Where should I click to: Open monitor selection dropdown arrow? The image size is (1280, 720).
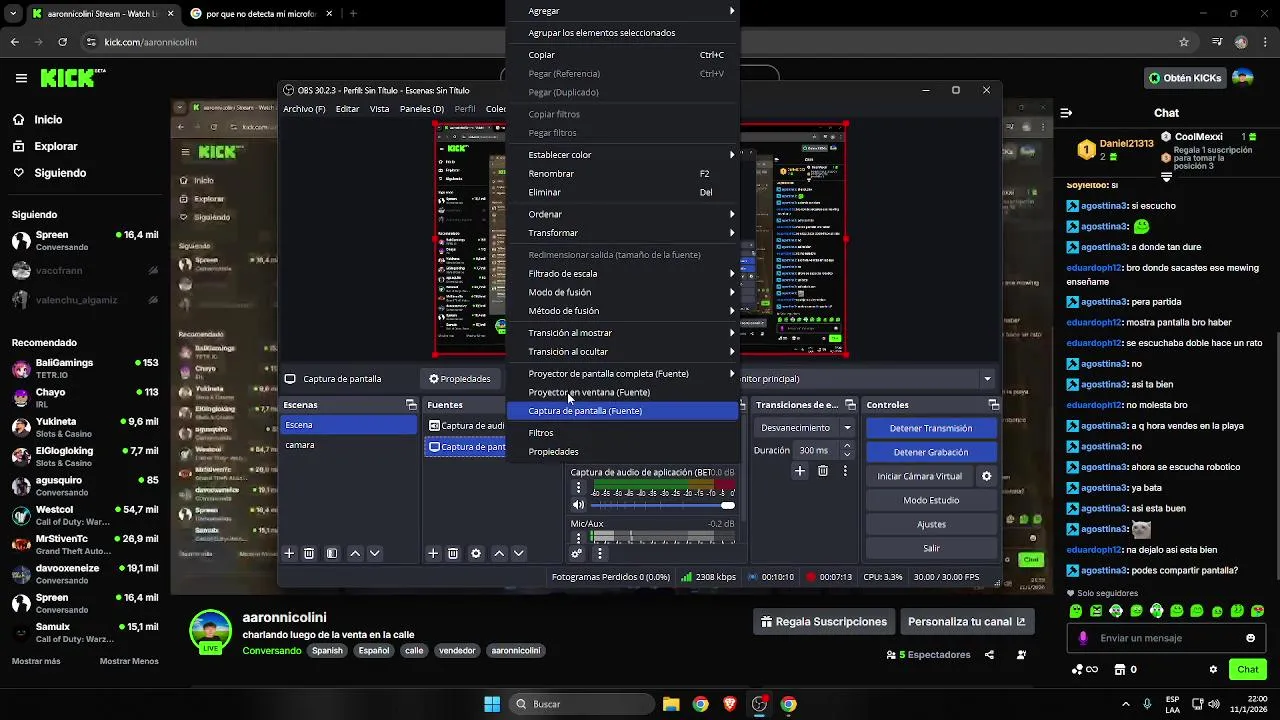click(x=987, y=379)
